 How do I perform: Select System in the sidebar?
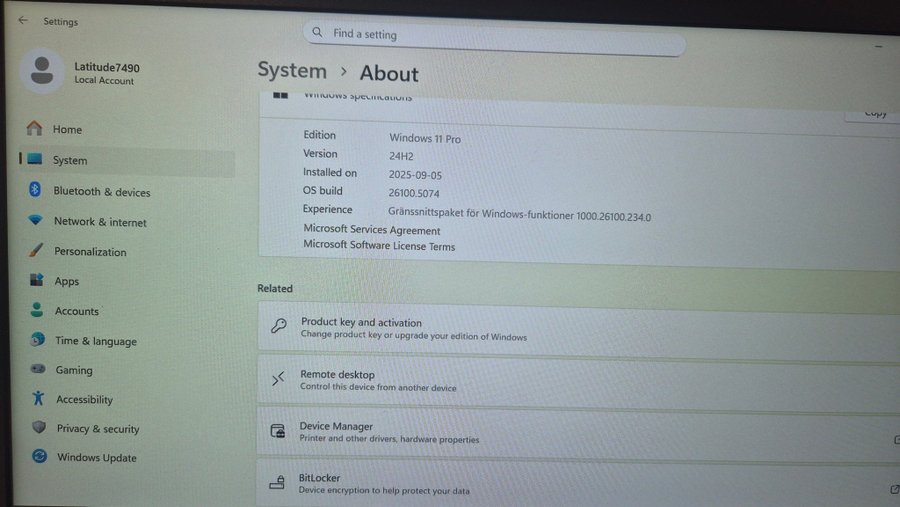click(70, 160)
